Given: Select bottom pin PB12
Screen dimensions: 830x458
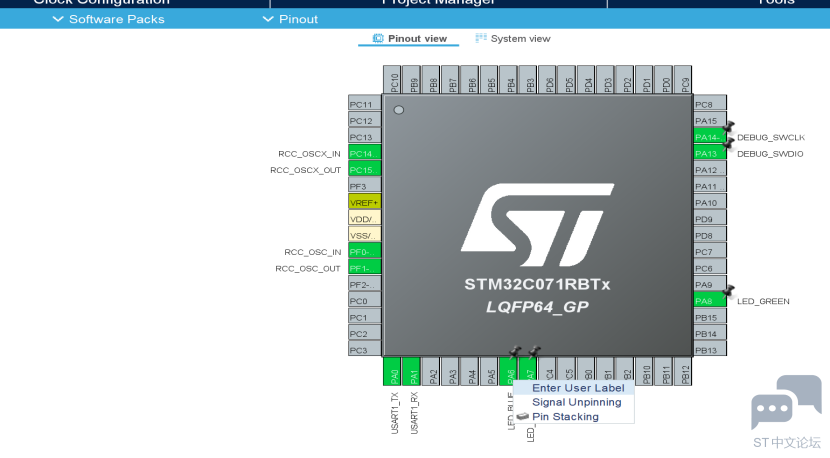Looking at the screenshot, I should [x=683, y=372].
